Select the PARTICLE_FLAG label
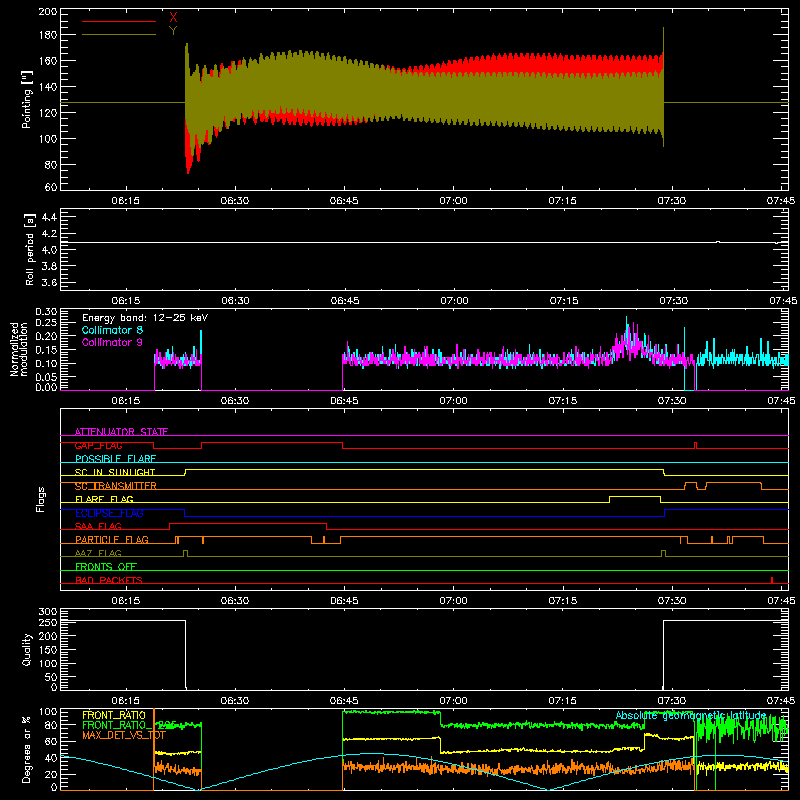Viewport: 800px width, 800px height. click(x=112, y=539)
